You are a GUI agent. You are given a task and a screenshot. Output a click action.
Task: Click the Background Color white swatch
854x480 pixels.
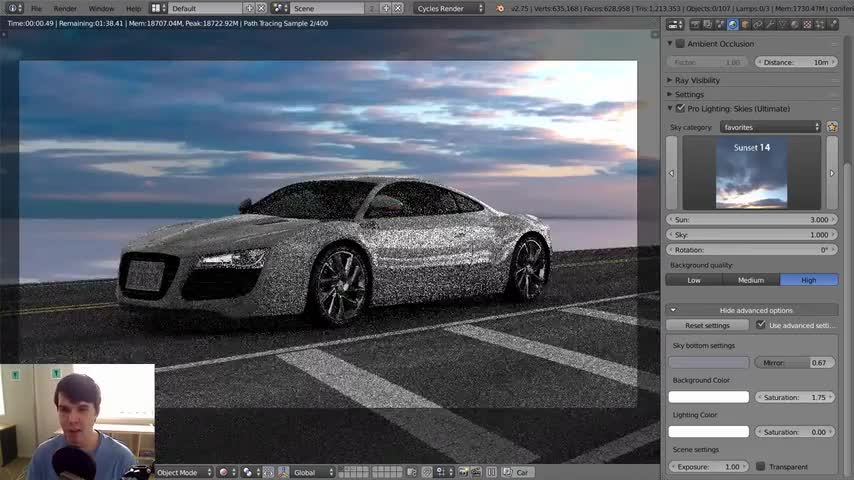(x=709, y=397)
